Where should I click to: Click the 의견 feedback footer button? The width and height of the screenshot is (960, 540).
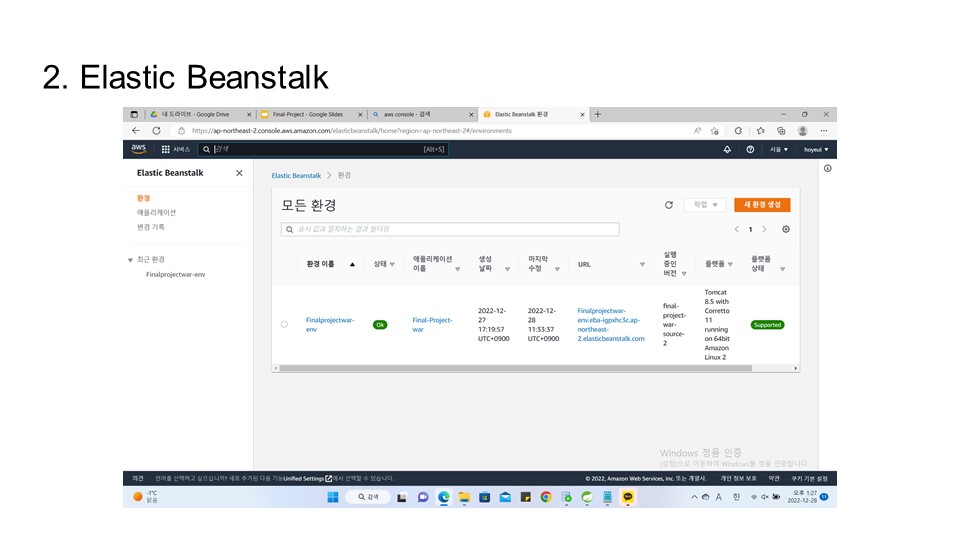[x=138, y=478]
